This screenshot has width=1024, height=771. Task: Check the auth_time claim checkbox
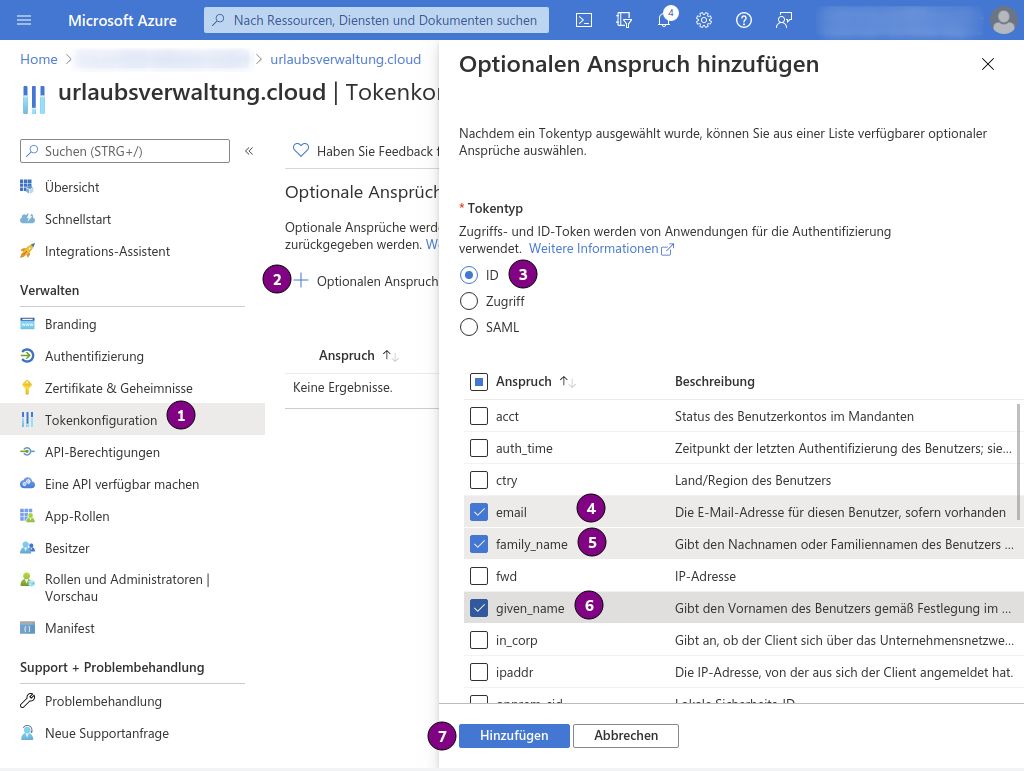point(479,448)
